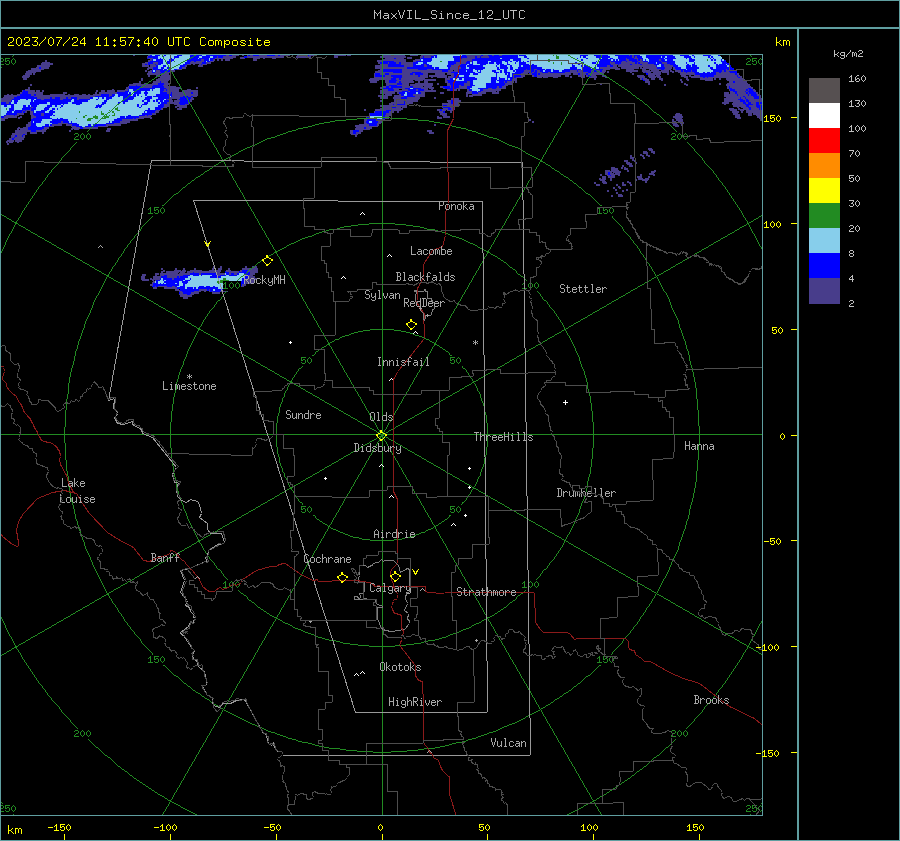Pick the light blue 8-20 legend swatch

pos(824,241)
